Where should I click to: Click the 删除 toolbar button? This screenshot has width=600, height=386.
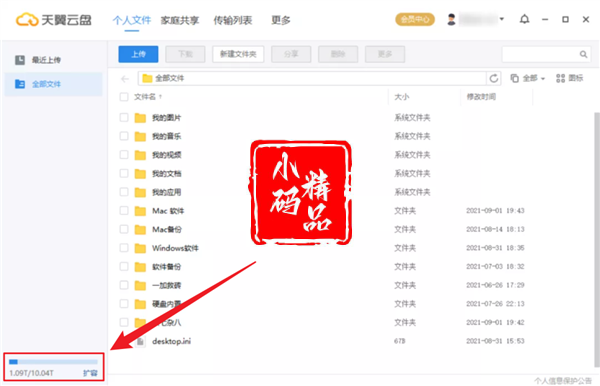click(x=338, y=54)
